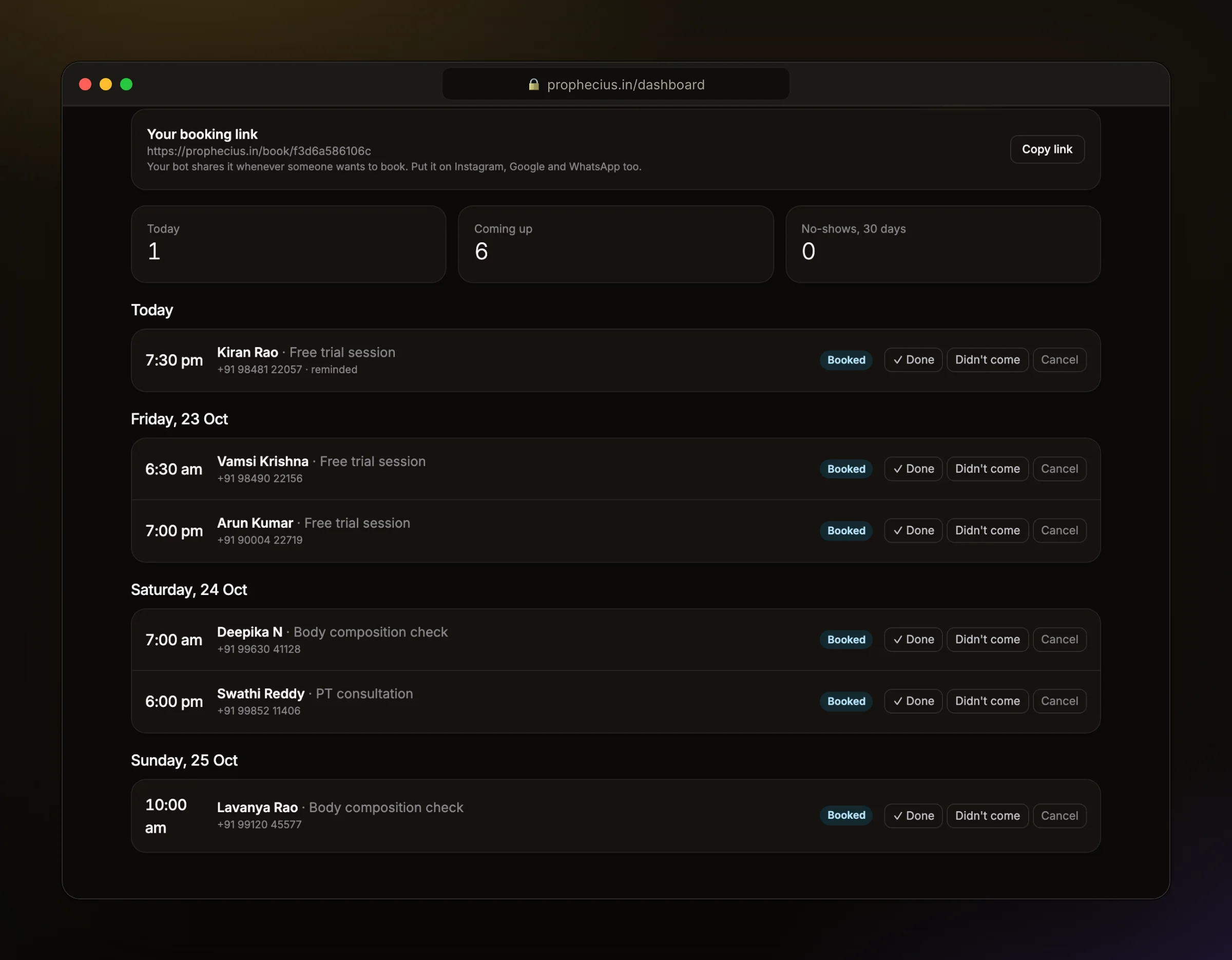This screenshot has width=1232, height=960.
Task: Select the name Kiran Rao
Action: [x=247, y=353]
